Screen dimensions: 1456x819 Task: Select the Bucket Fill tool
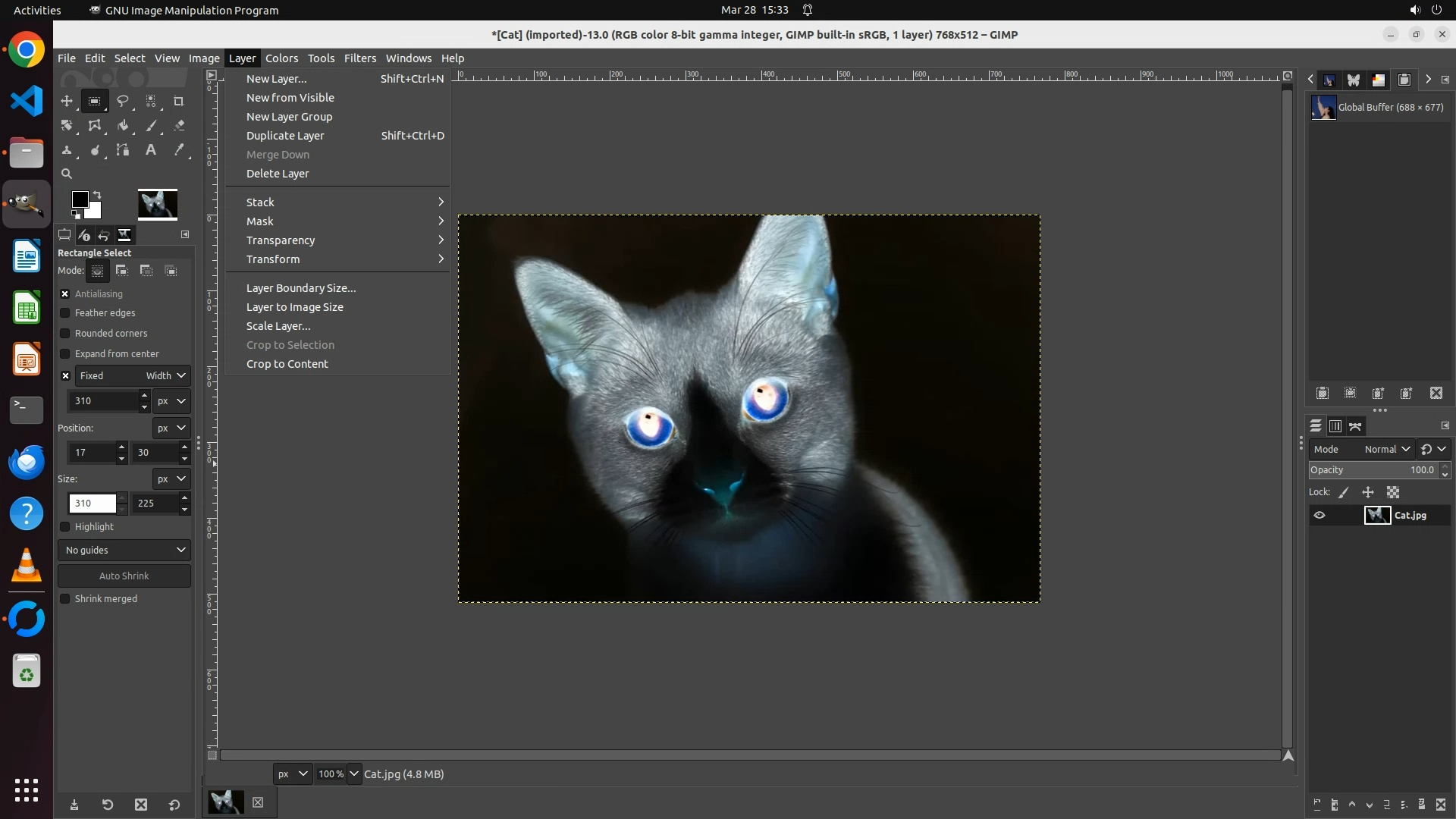point(123,126)
